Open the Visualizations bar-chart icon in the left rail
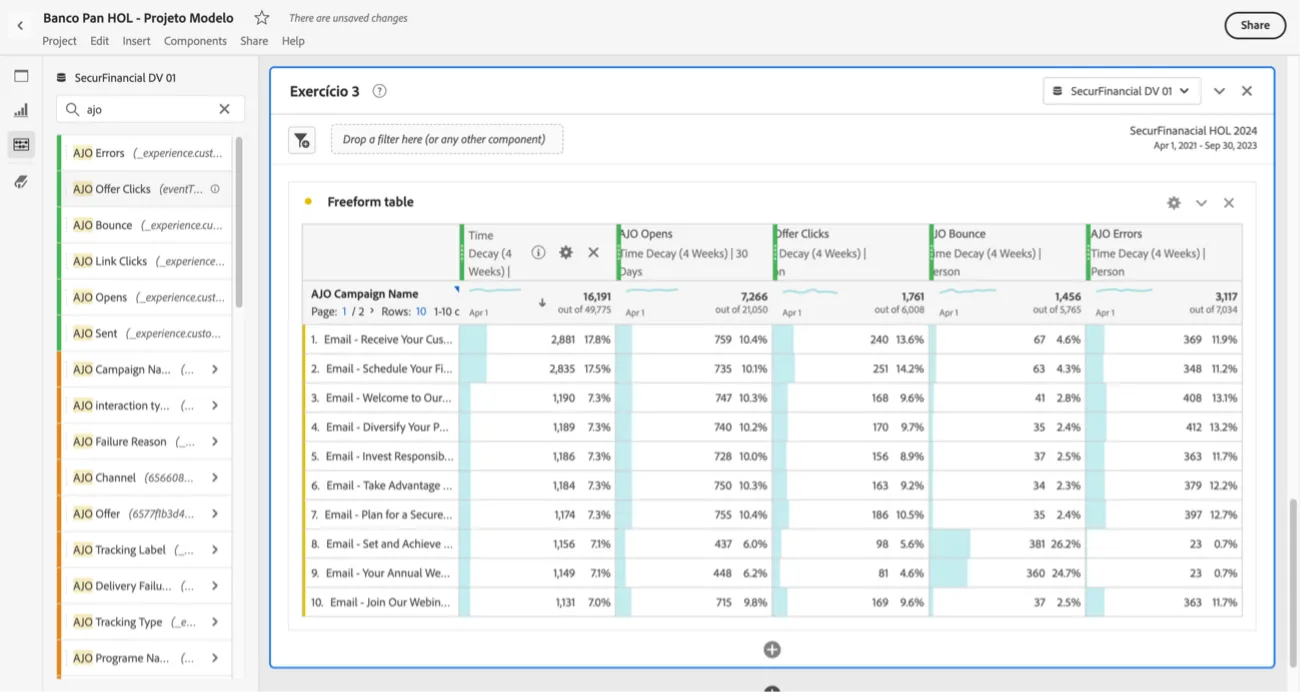The height and width of the screenshot is (696, 1304). tap(21, 110)
